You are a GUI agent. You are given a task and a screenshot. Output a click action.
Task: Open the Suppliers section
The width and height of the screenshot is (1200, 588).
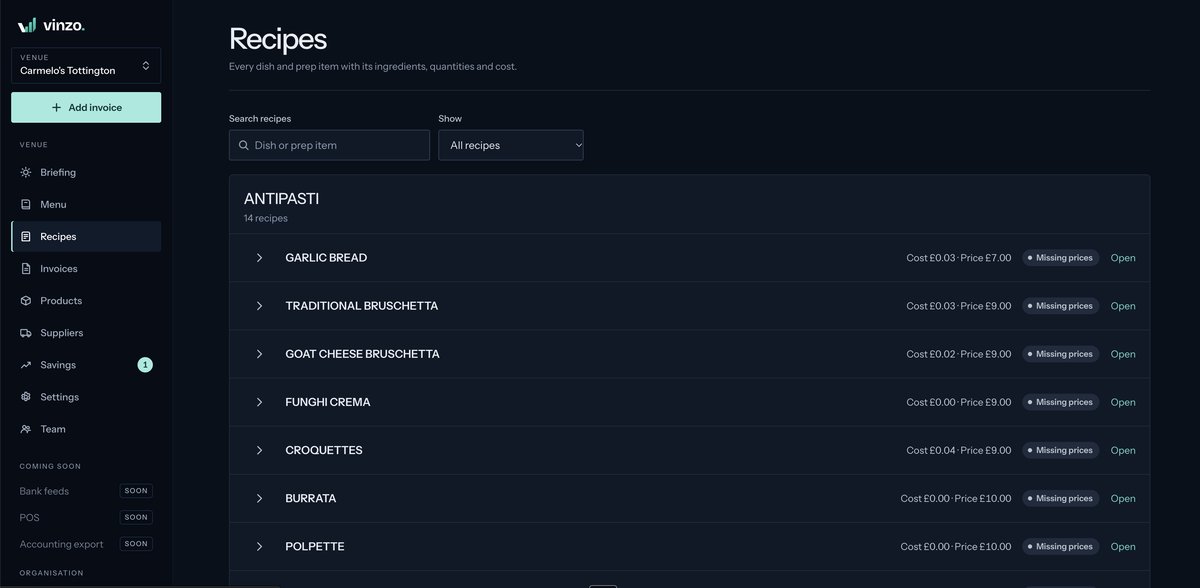(86, 333)
